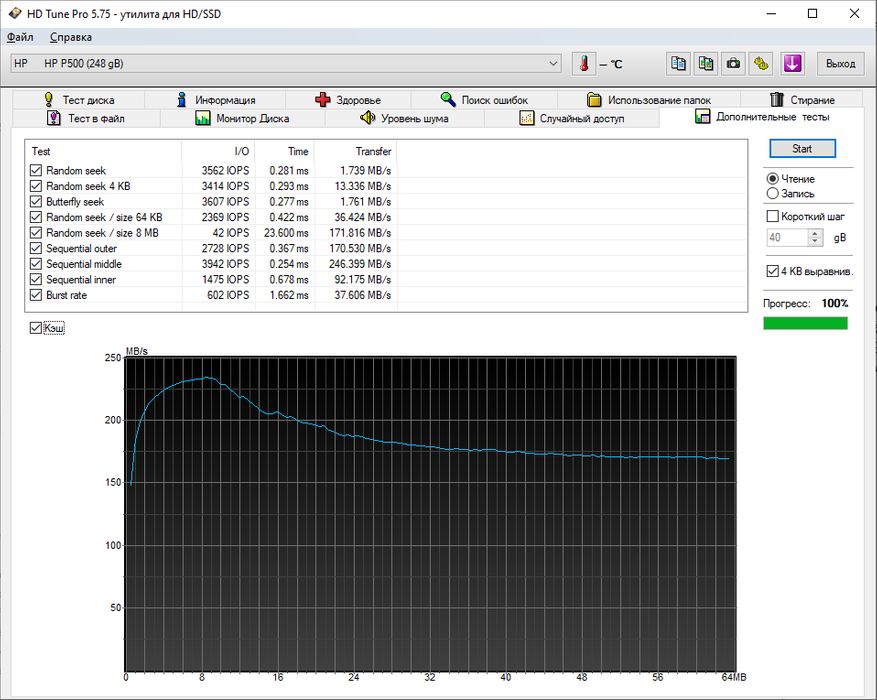877x700 pixels.
Task: Toggle the Sequential middle checkbox
Action: click(x=36, y=264)
